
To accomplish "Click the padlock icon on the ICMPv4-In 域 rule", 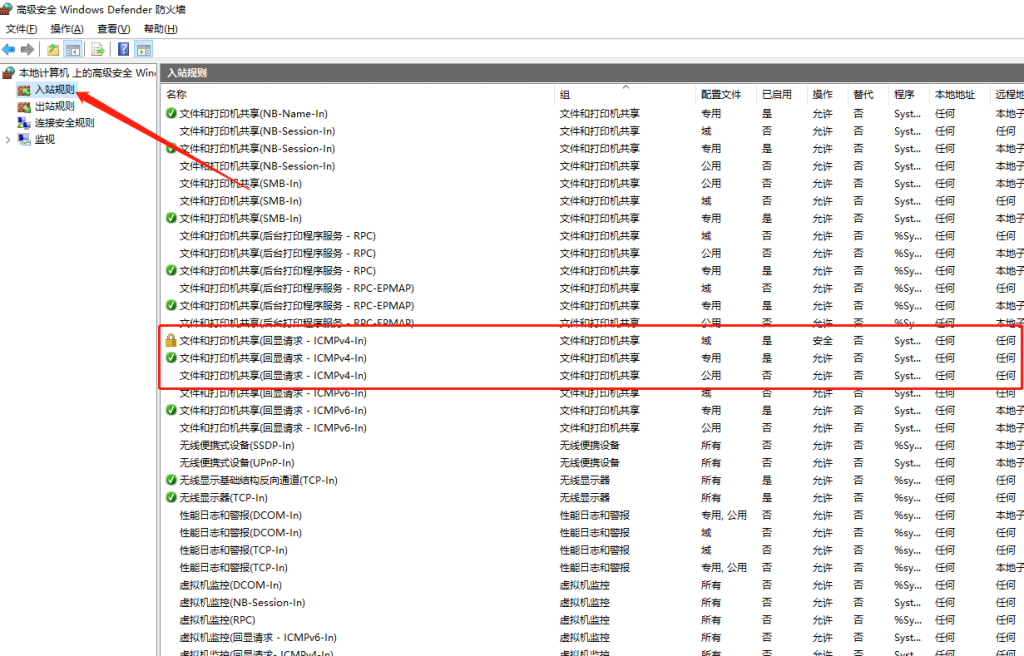I will pos(171,340).
